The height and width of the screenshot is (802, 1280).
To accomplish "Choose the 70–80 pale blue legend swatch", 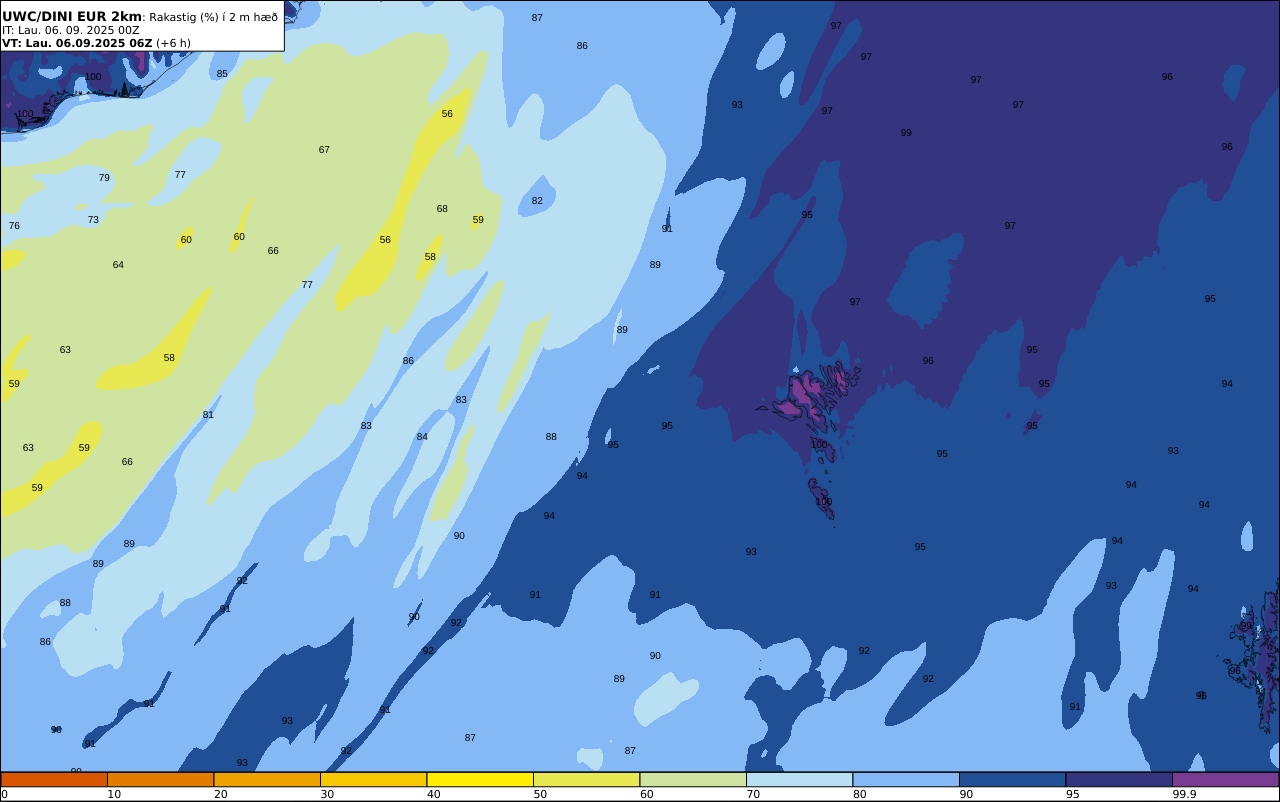I will (799, 779).
